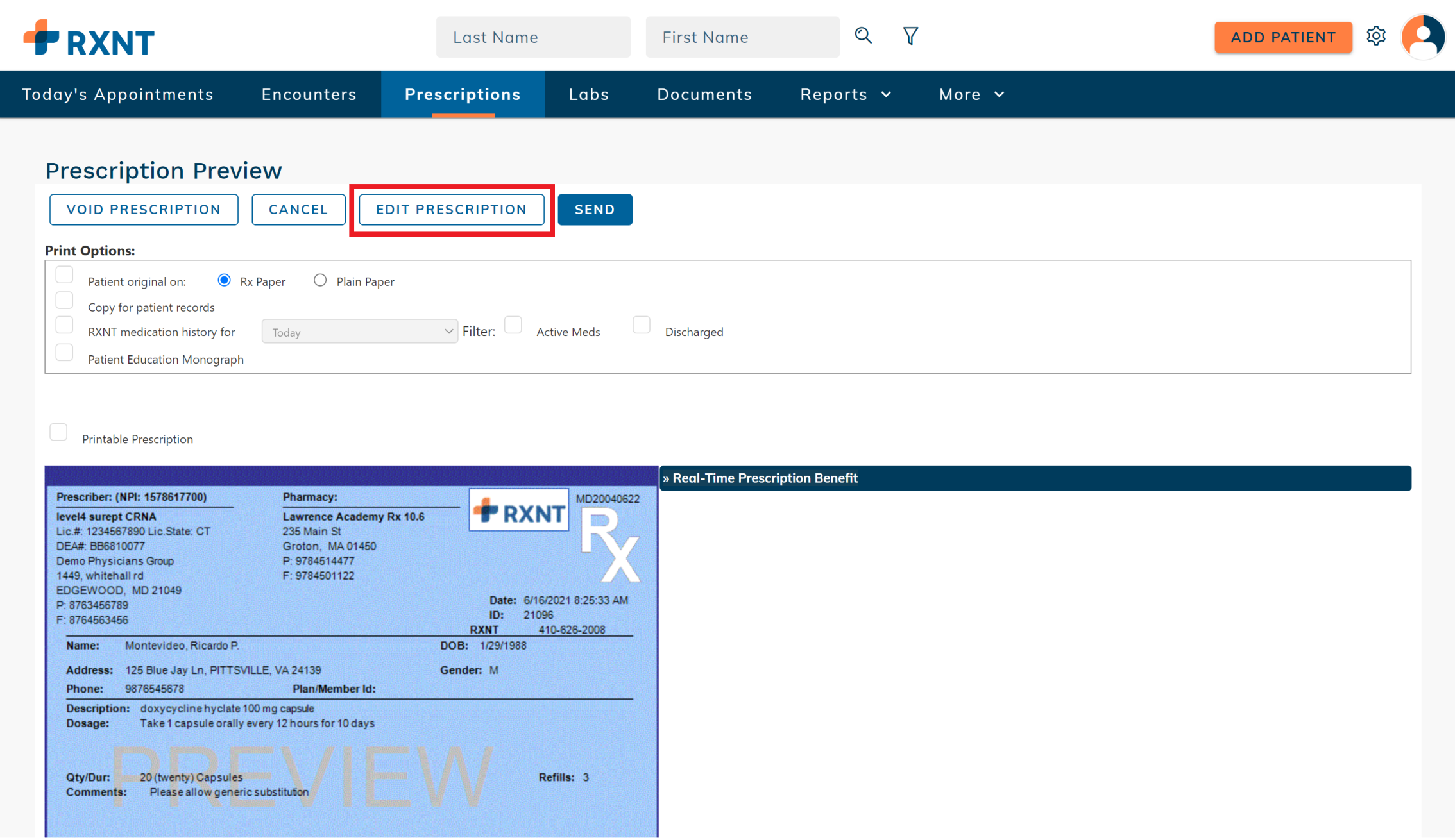
Task: Send the prescription with SEND button
Action: 595,210
